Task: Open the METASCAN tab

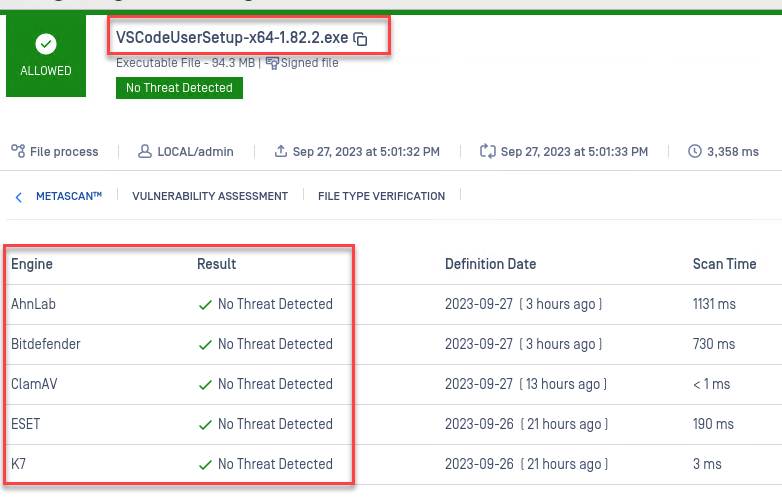Action: [69, 197]
